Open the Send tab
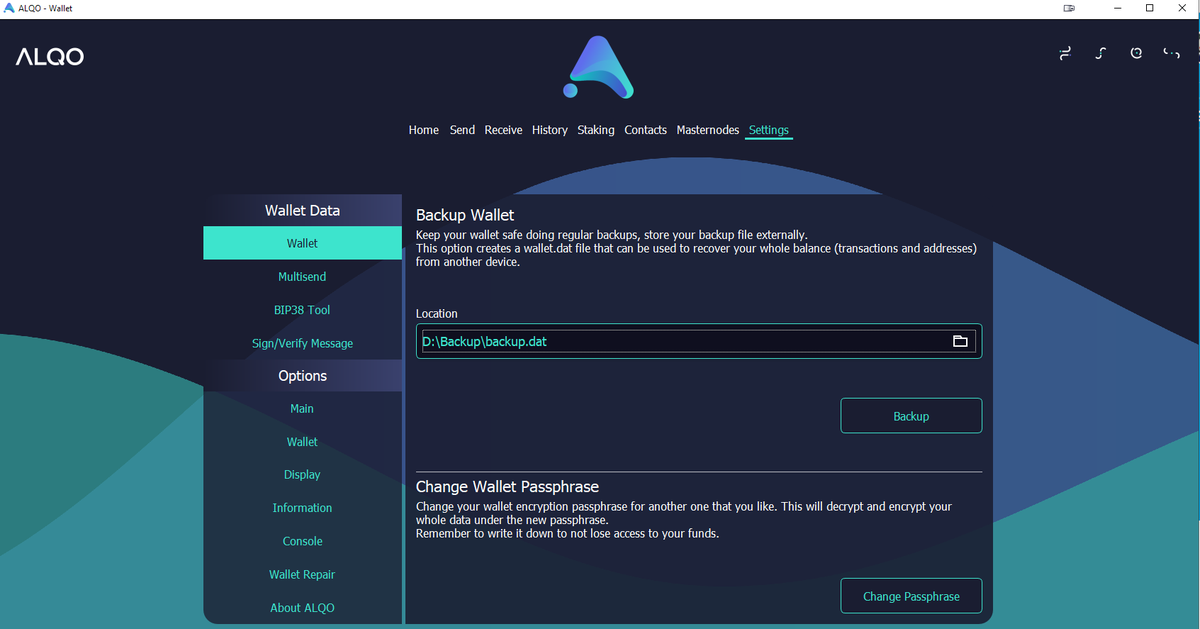Screen dimensions: 1200x629 (462, 130)
